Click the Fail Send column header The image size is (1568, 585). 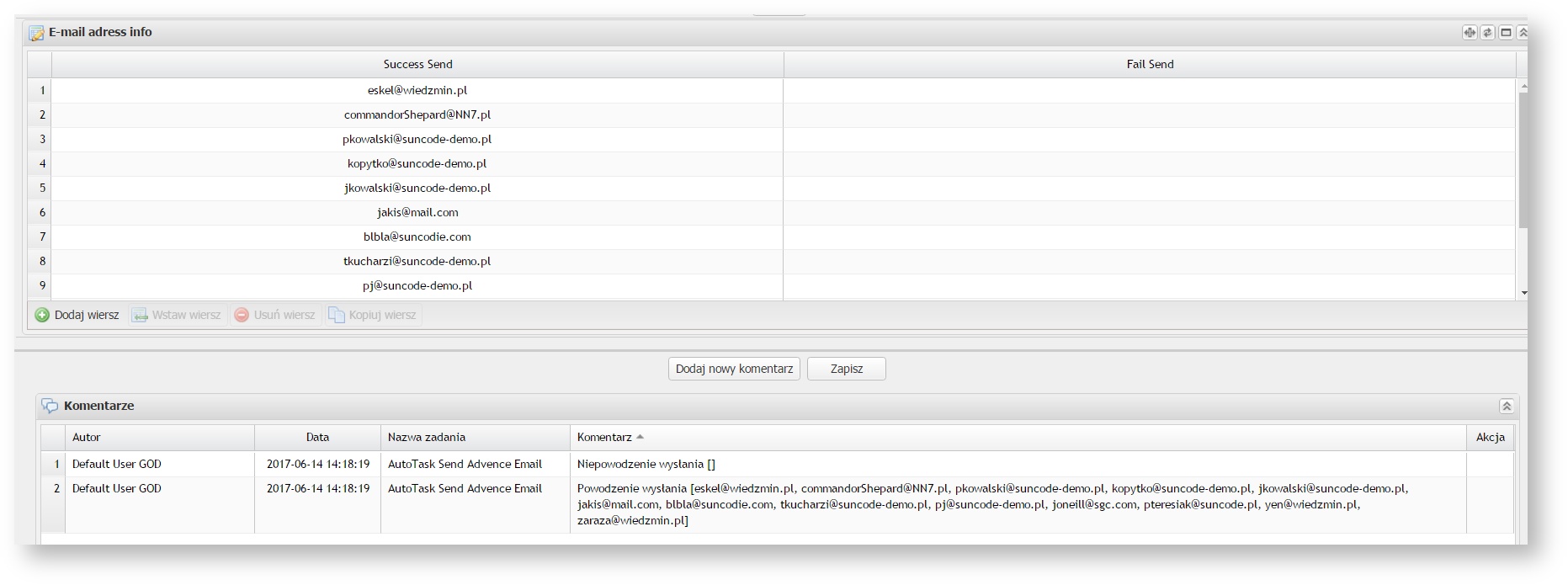click(1150, 64)
